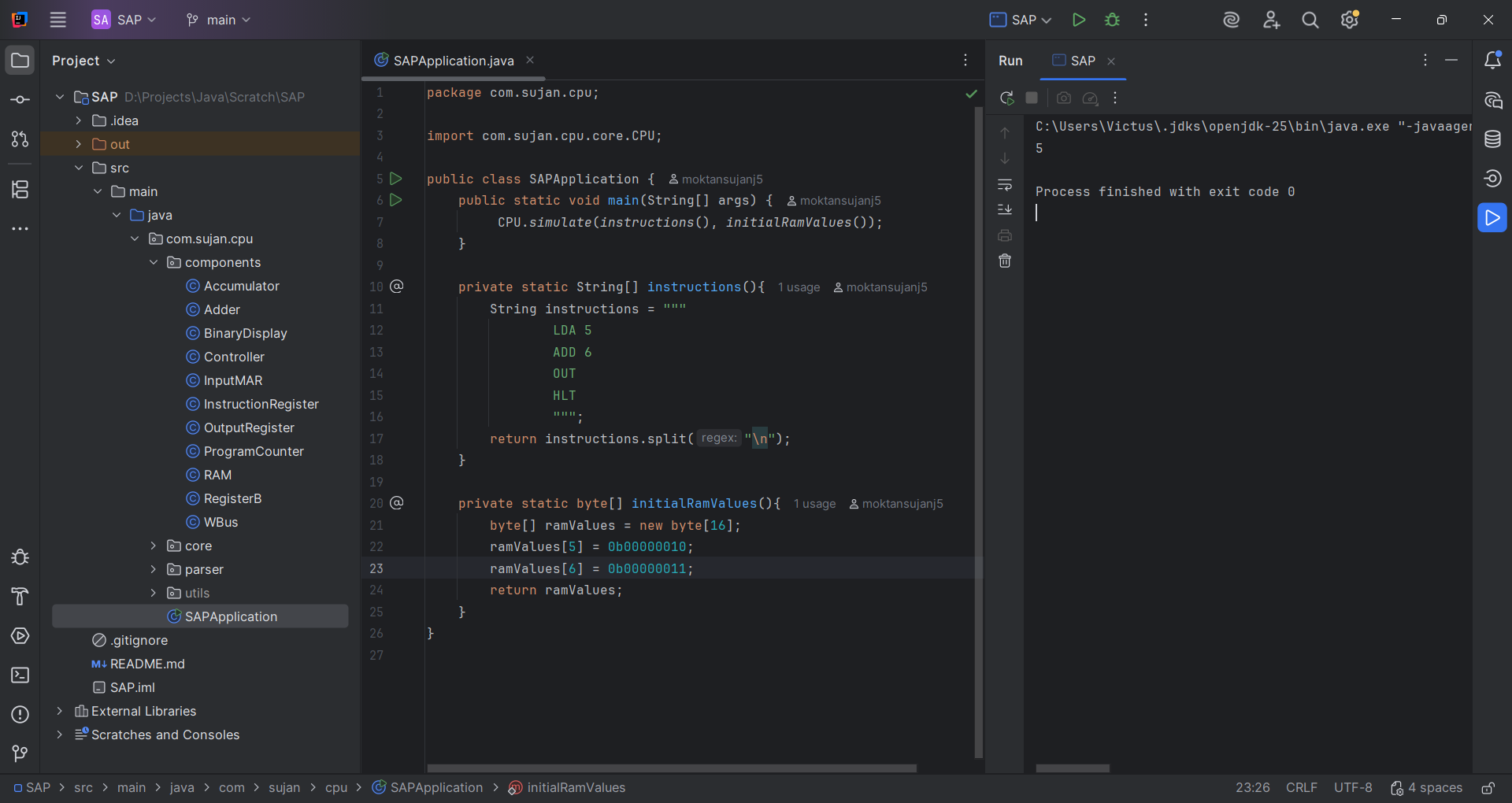Run the SAP configuration from the top toolbar
The height and width of the screenshot is (803, 1512).
(x=1079, y=20)
